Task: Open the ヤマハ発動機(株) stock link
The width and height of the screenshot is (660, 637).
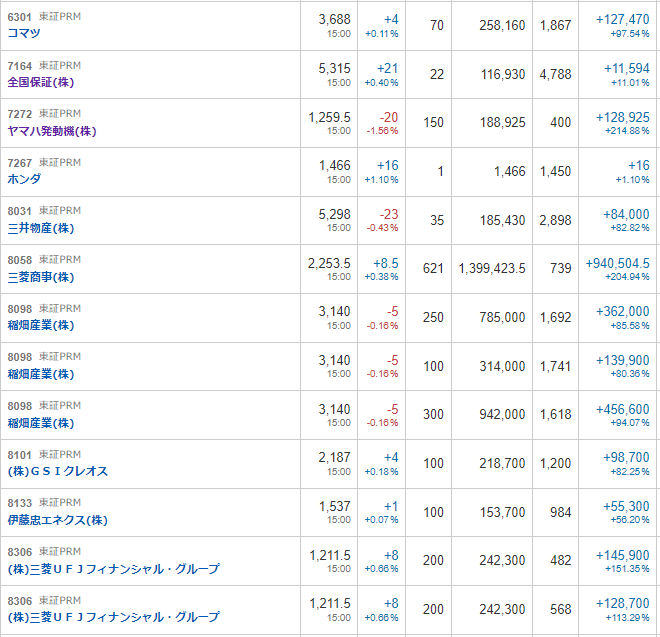Action: tap(52, 131)
